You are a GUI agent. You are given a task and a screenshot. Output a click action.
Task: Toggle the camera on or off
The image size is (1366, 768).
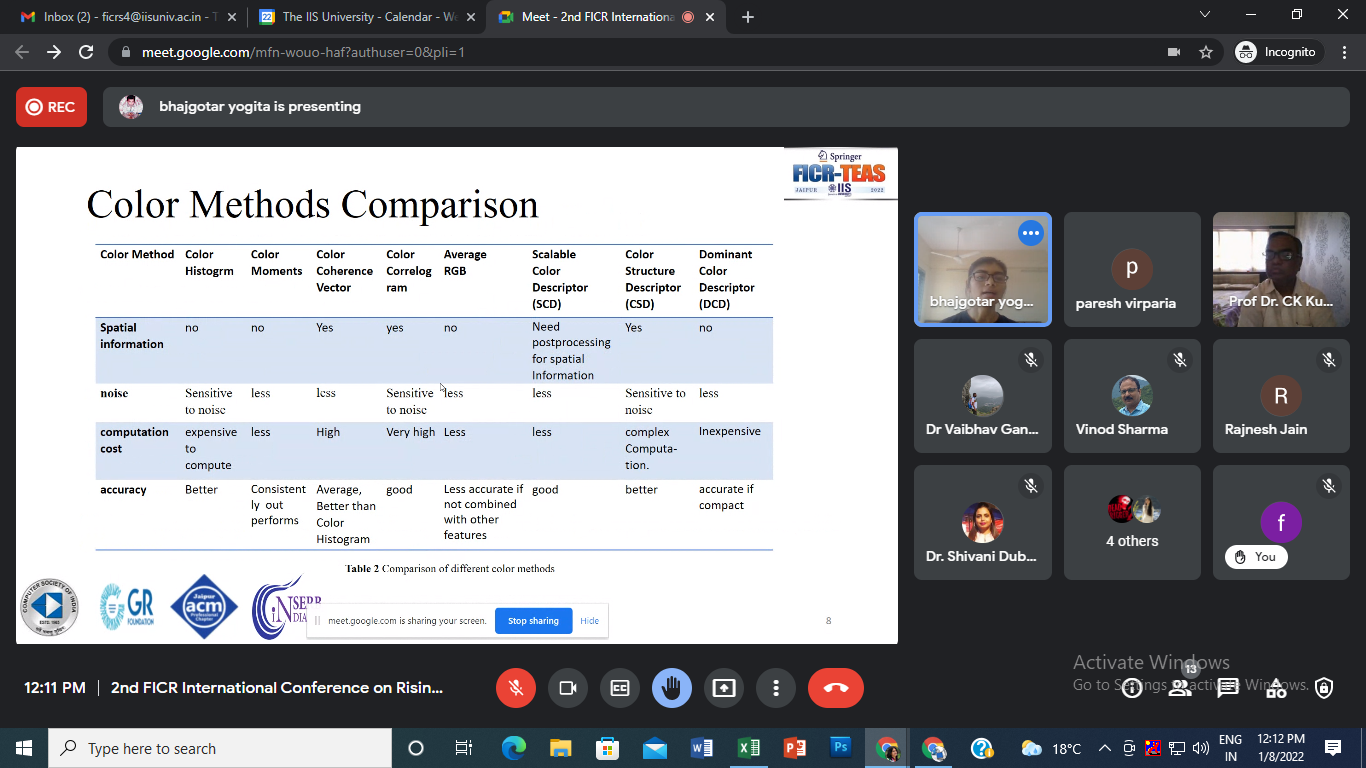tap(568, 688)
